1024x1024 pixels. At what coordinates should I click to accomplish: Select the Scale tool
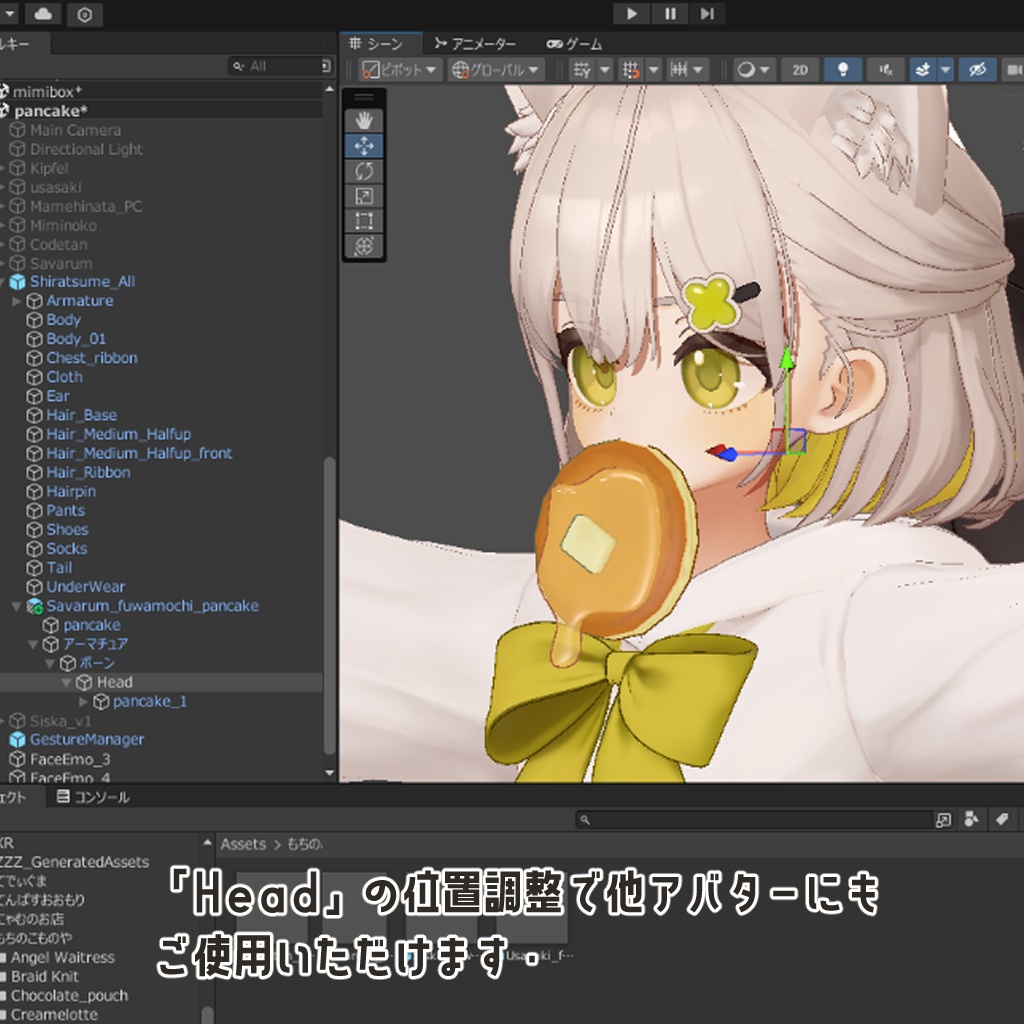click(364, 195)
